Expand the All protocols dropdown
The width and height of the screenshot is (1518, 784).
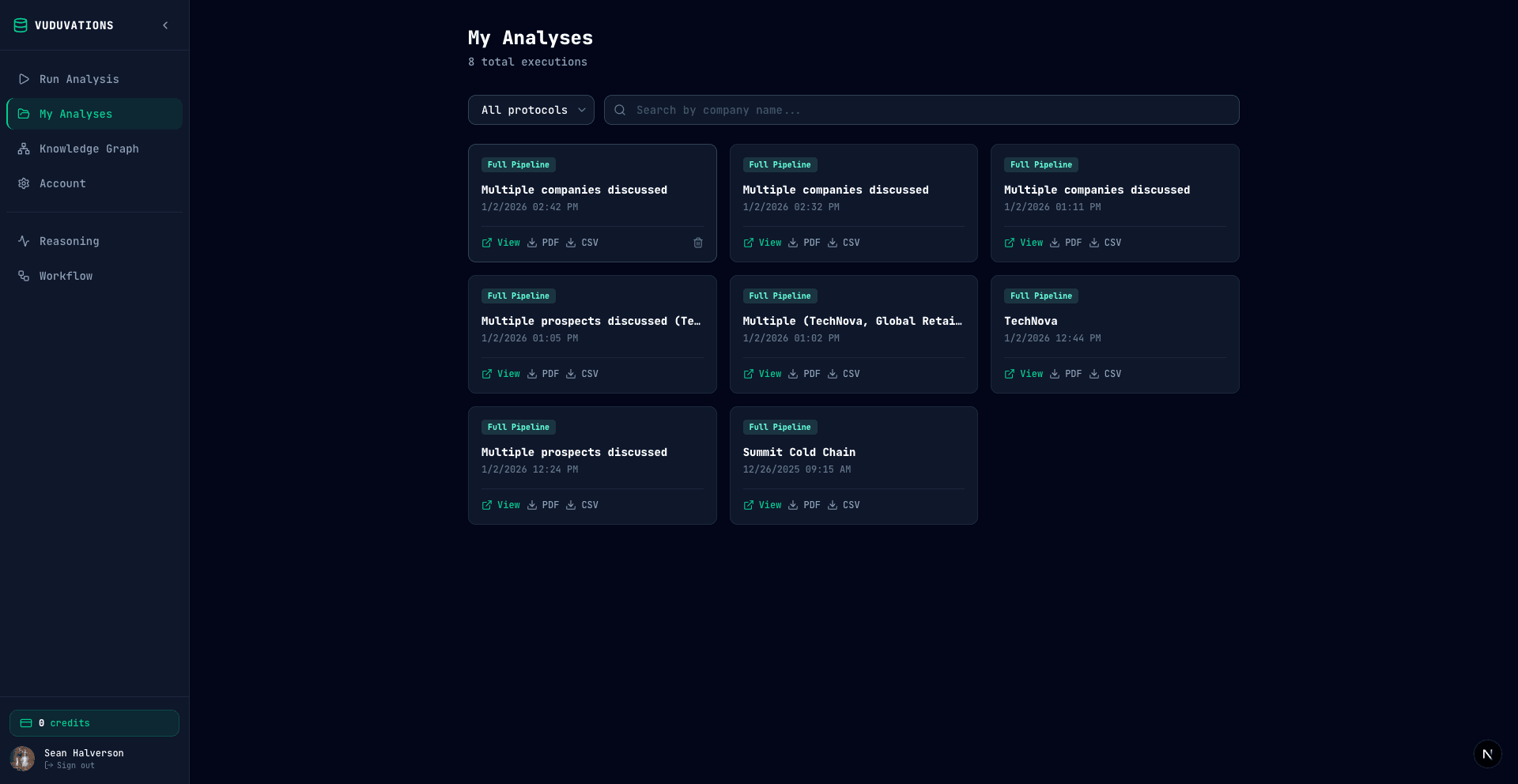point(531,110)
